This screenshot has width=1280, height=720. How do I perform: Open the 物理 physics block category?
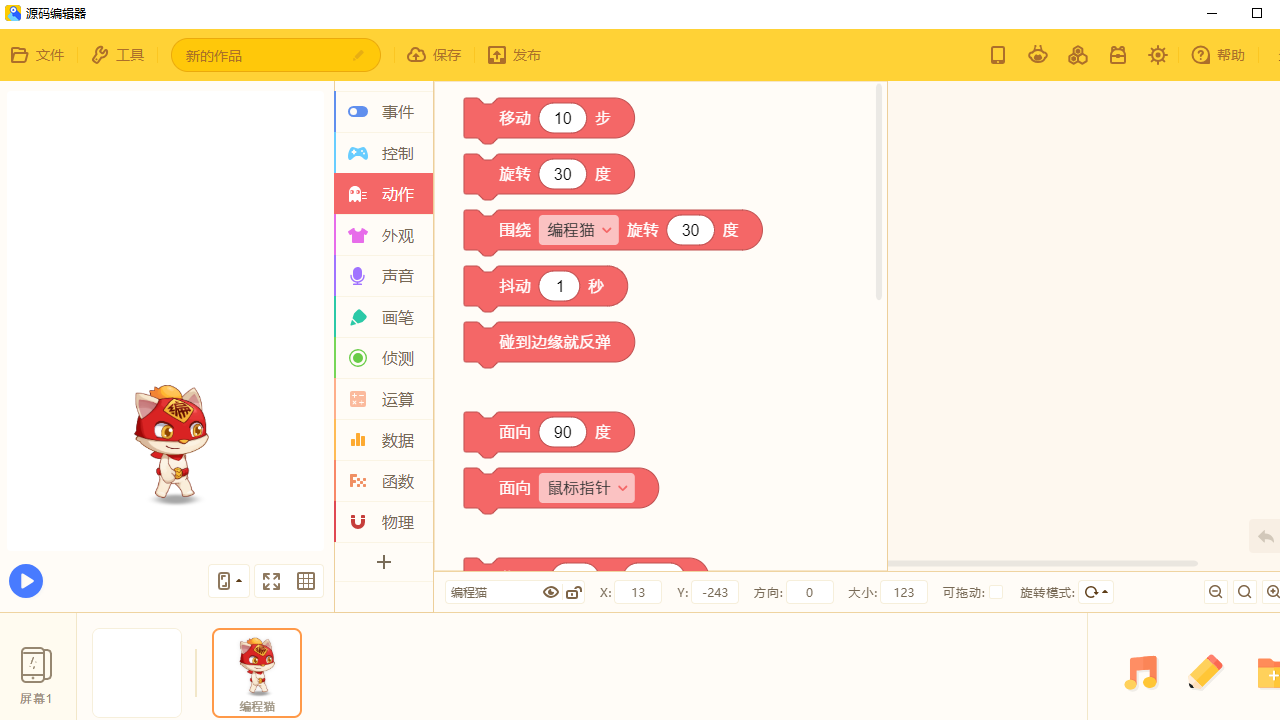(383, 521)
